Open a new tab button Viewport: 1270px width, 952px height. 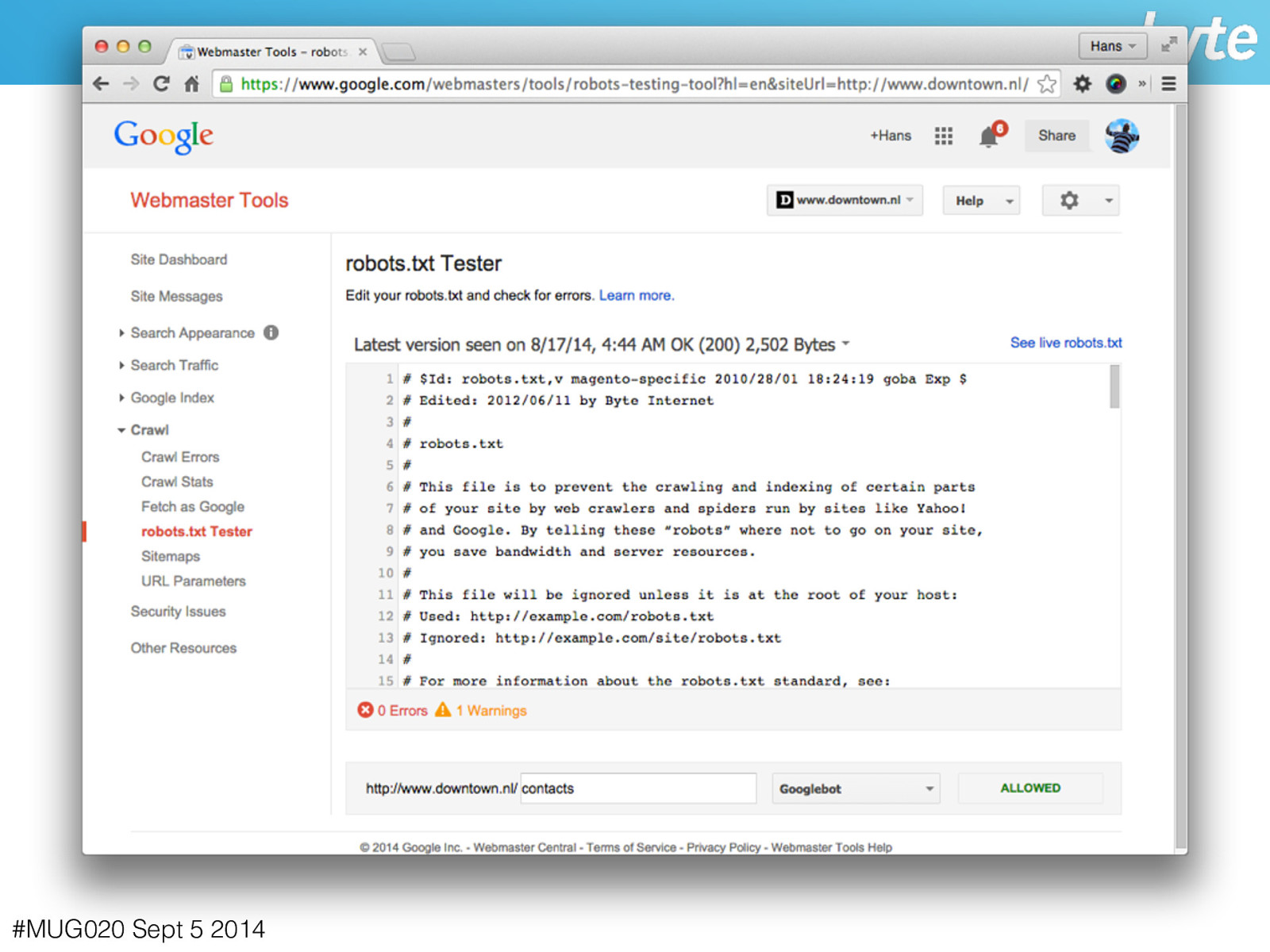[x=398, y=52]
